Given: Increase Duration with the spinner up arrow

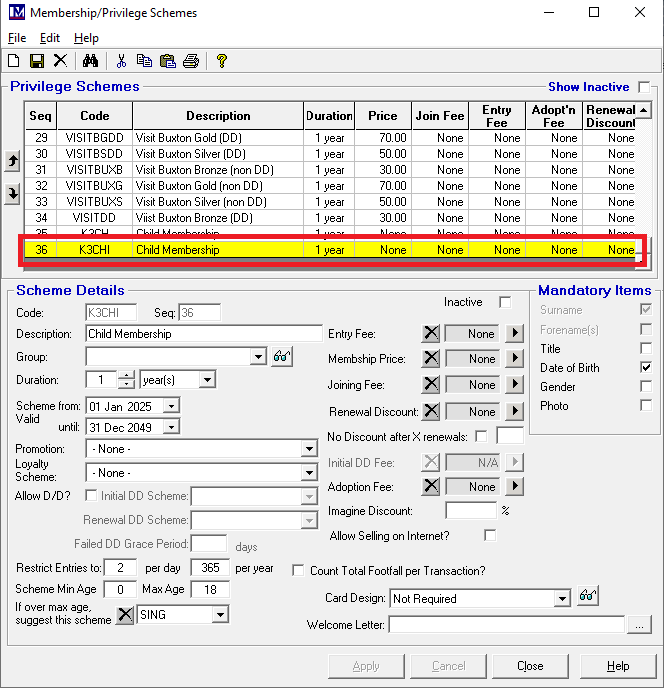Looking at the screenshot, I should pyautogui.click(x=126, y=375).
